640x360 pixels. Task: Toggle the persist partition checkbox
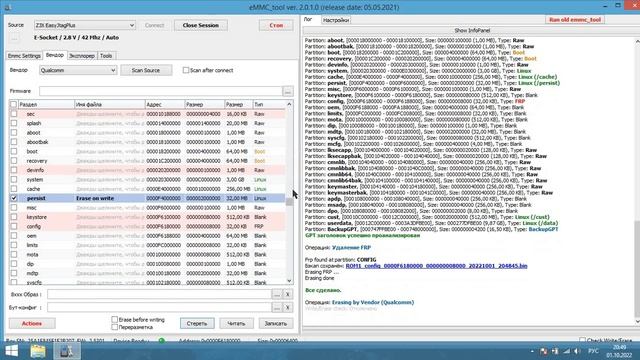click(14, 198)
